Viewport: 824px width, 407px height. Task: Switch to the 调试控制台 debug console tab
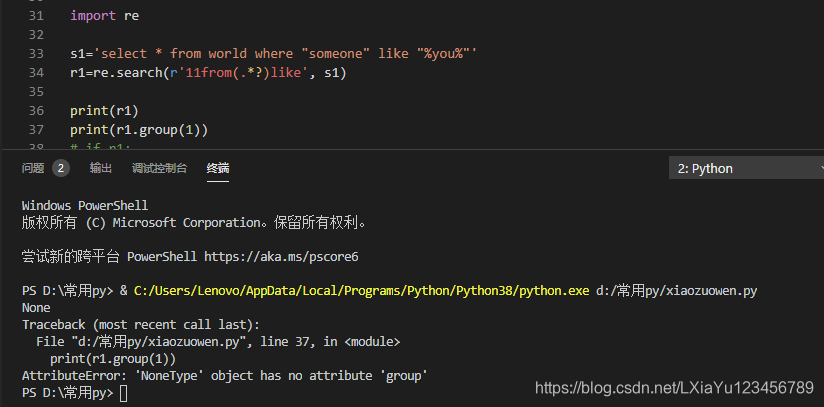click(x=159, y=168)
